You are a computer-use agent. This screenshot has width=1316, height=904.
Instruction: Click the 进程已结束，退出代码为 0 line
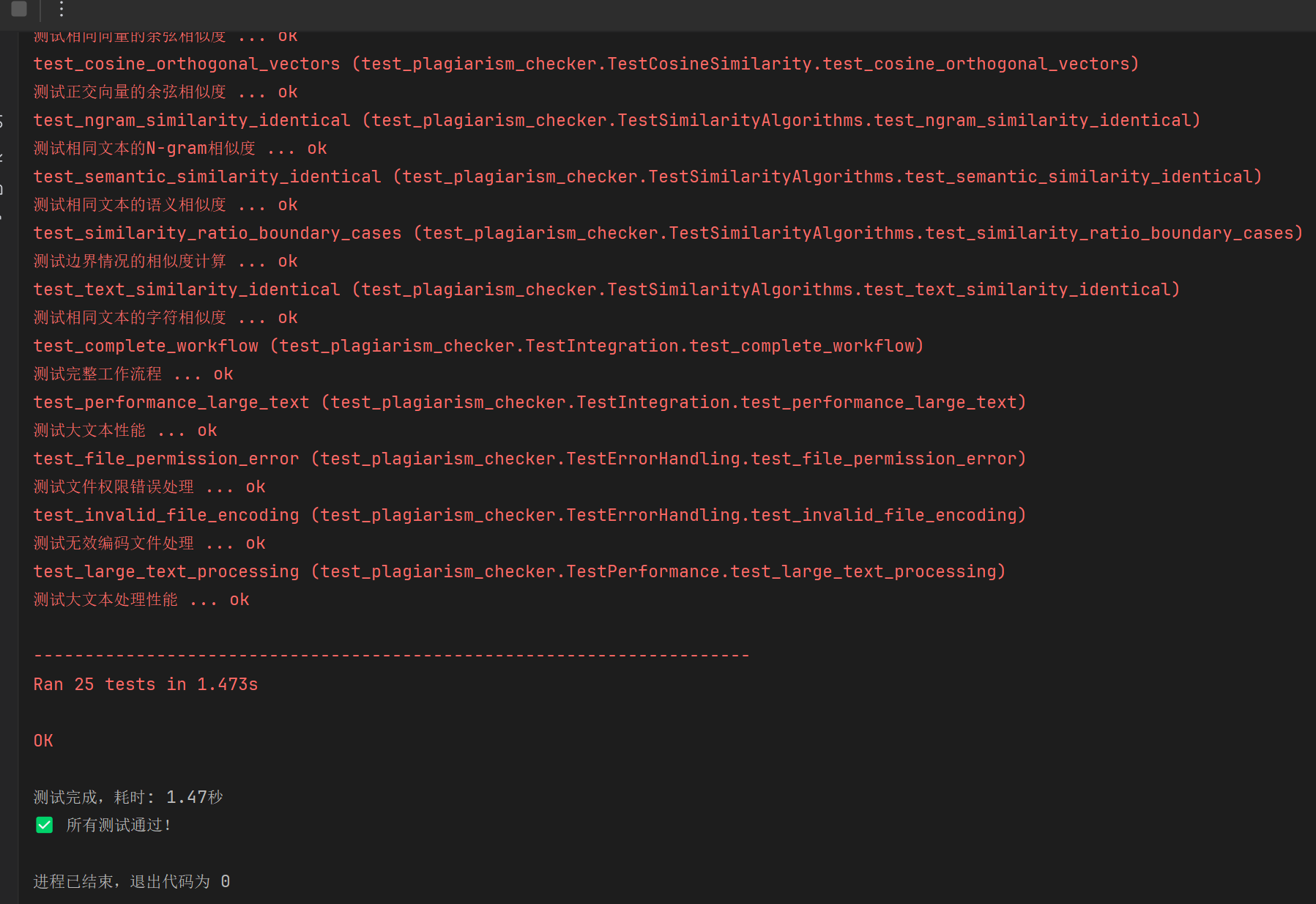point(132,881)
